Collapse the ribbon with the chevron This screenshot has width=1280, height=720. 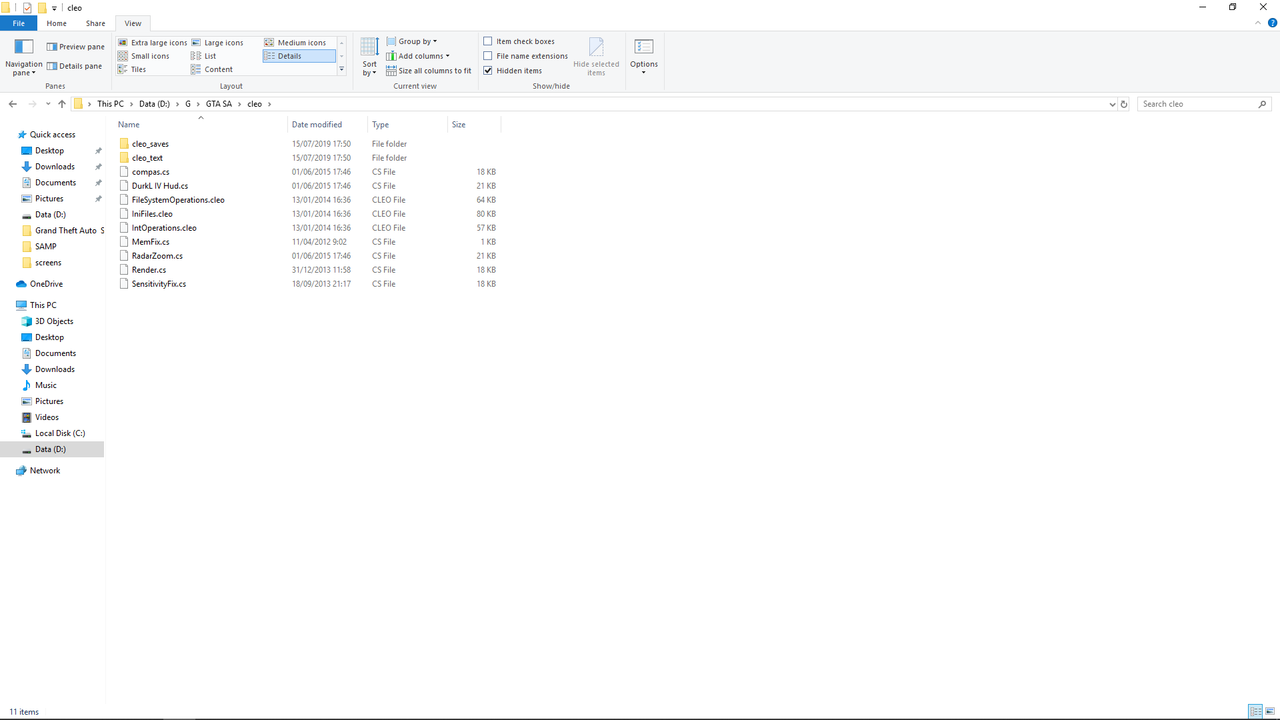[x=1257, y=22]
